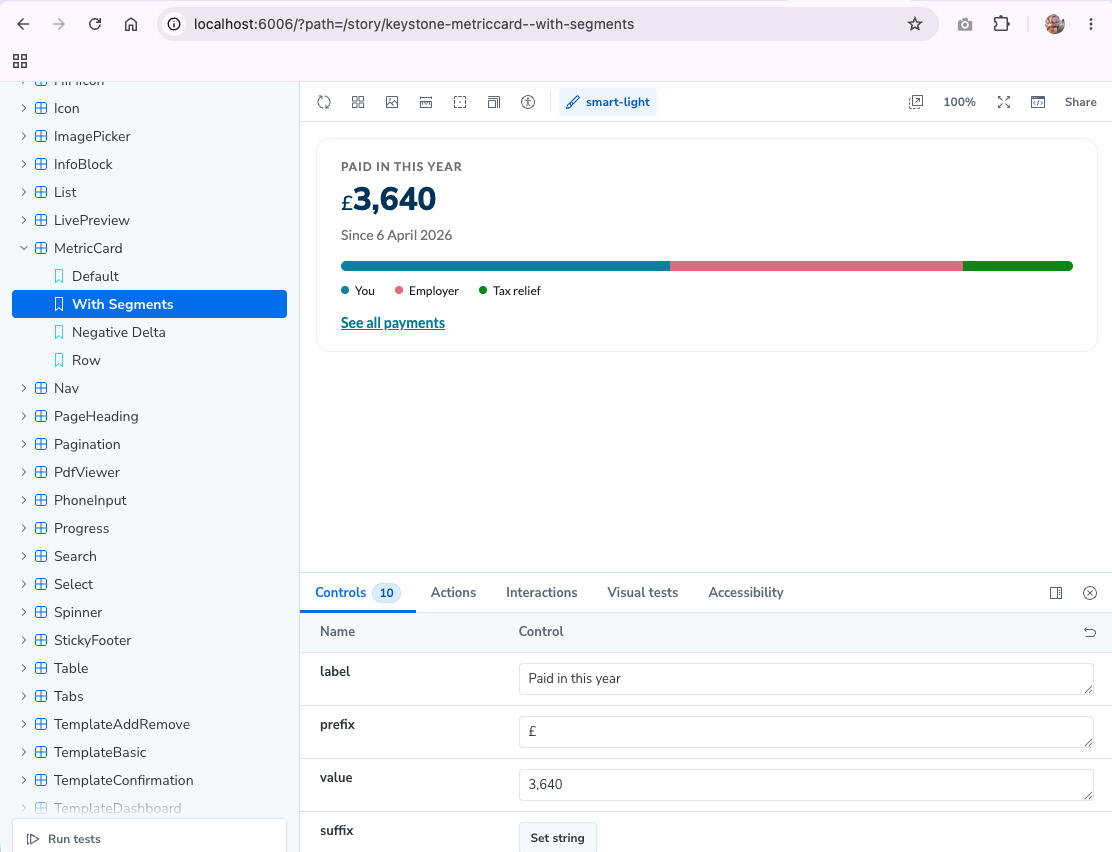Screen dimensions: 1112x852
Task: Switch to the Interactions tab
Action: pos(541,592)
